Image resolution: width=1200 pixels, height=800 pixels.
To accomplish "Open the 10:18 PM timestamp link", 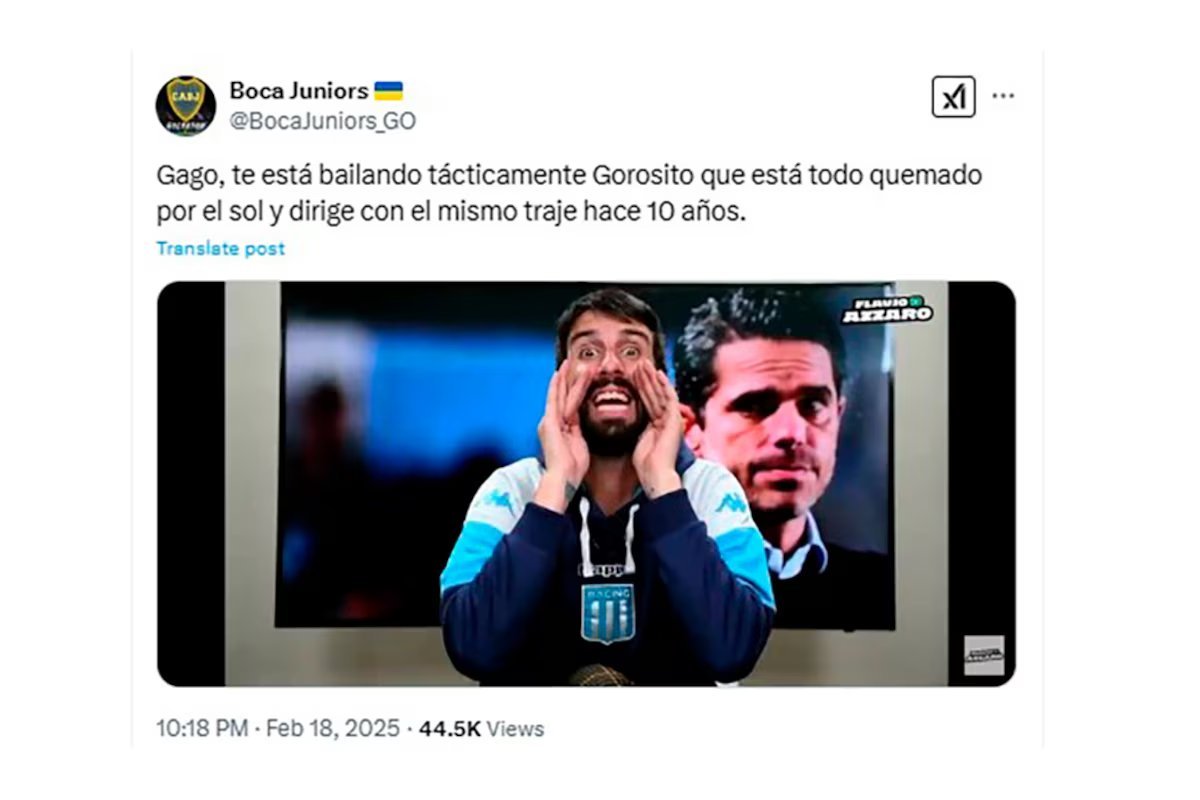I will tap(202, 728).
